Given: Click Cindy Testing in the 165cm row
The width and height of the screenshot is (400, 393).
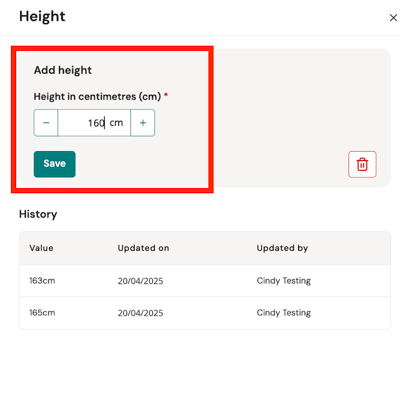Looking at the screenshot, I should [x=284, y=313].
